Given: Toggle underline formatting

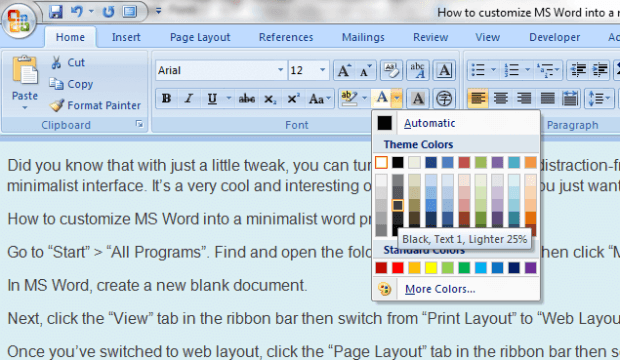Looking at the screenshot, I should (212, 99).
